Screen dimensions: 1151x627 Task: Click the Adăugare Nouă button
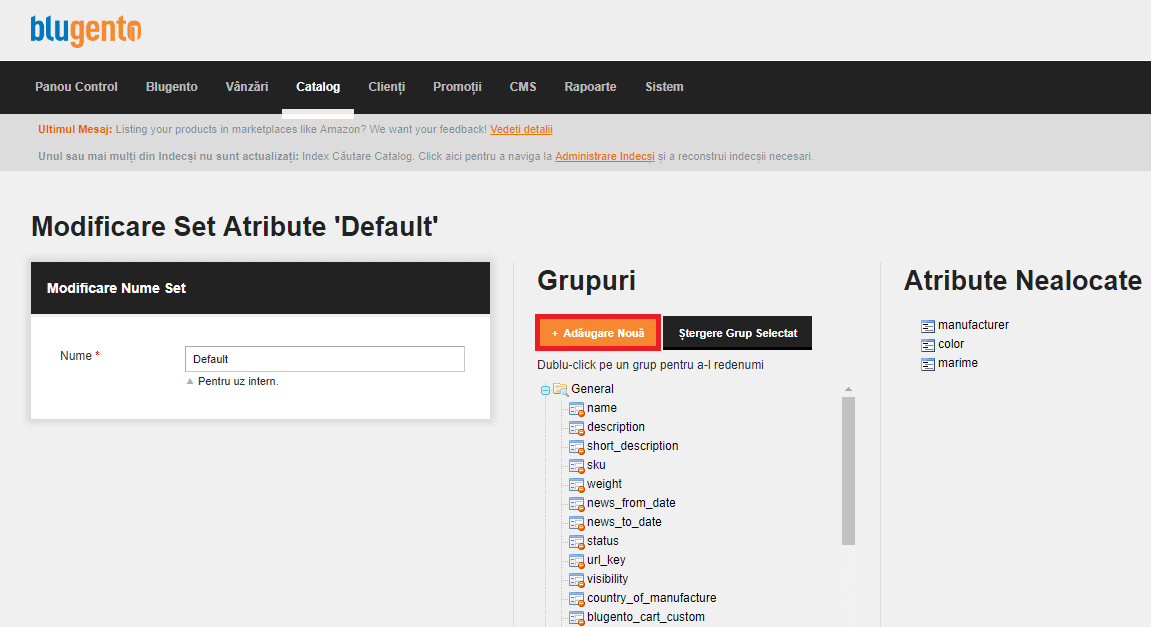tap(598, 333)
